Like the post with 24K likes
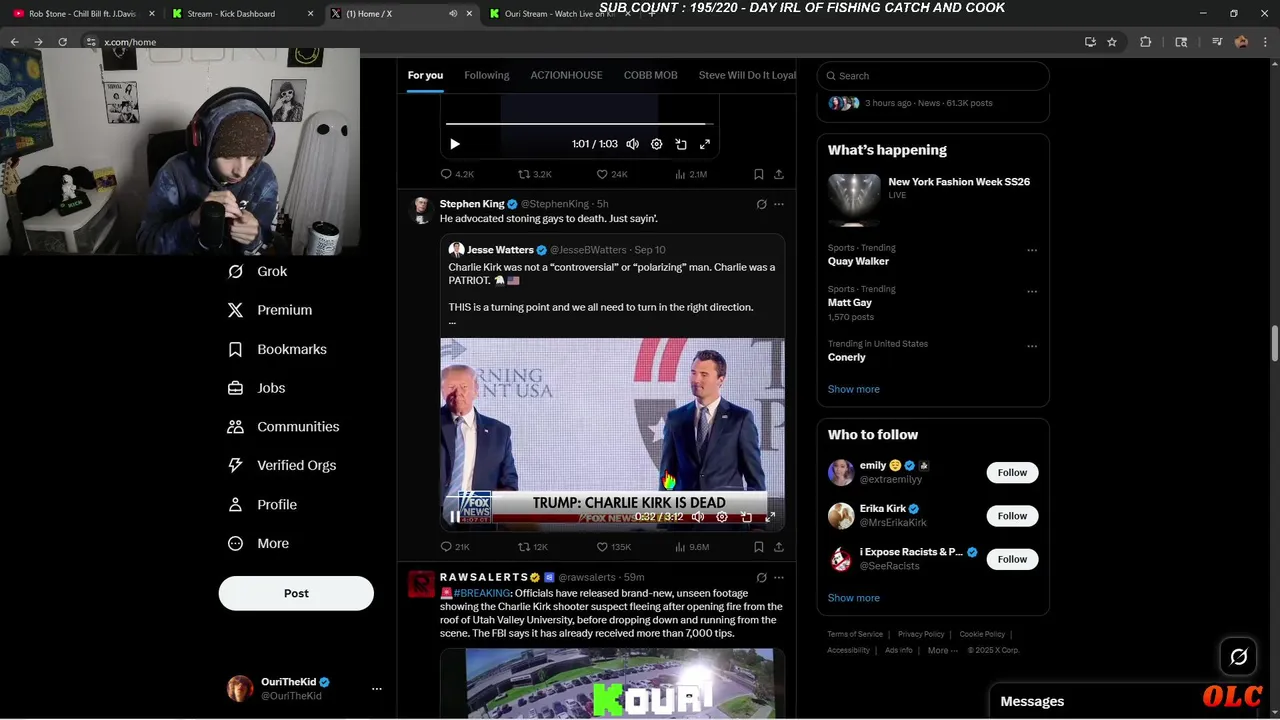The height and width of the screenshot is (720, 1280). point(612,174)
